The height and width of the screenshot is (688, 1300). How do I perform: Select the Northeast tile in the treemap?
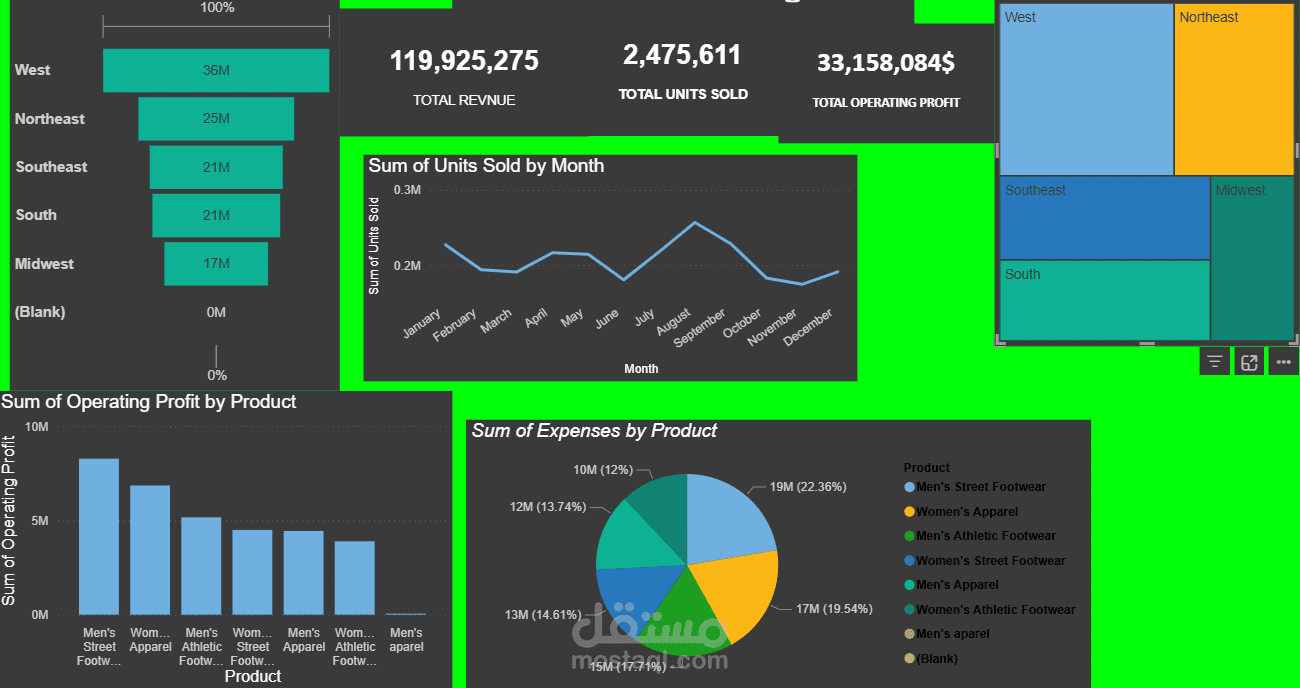1234,90
